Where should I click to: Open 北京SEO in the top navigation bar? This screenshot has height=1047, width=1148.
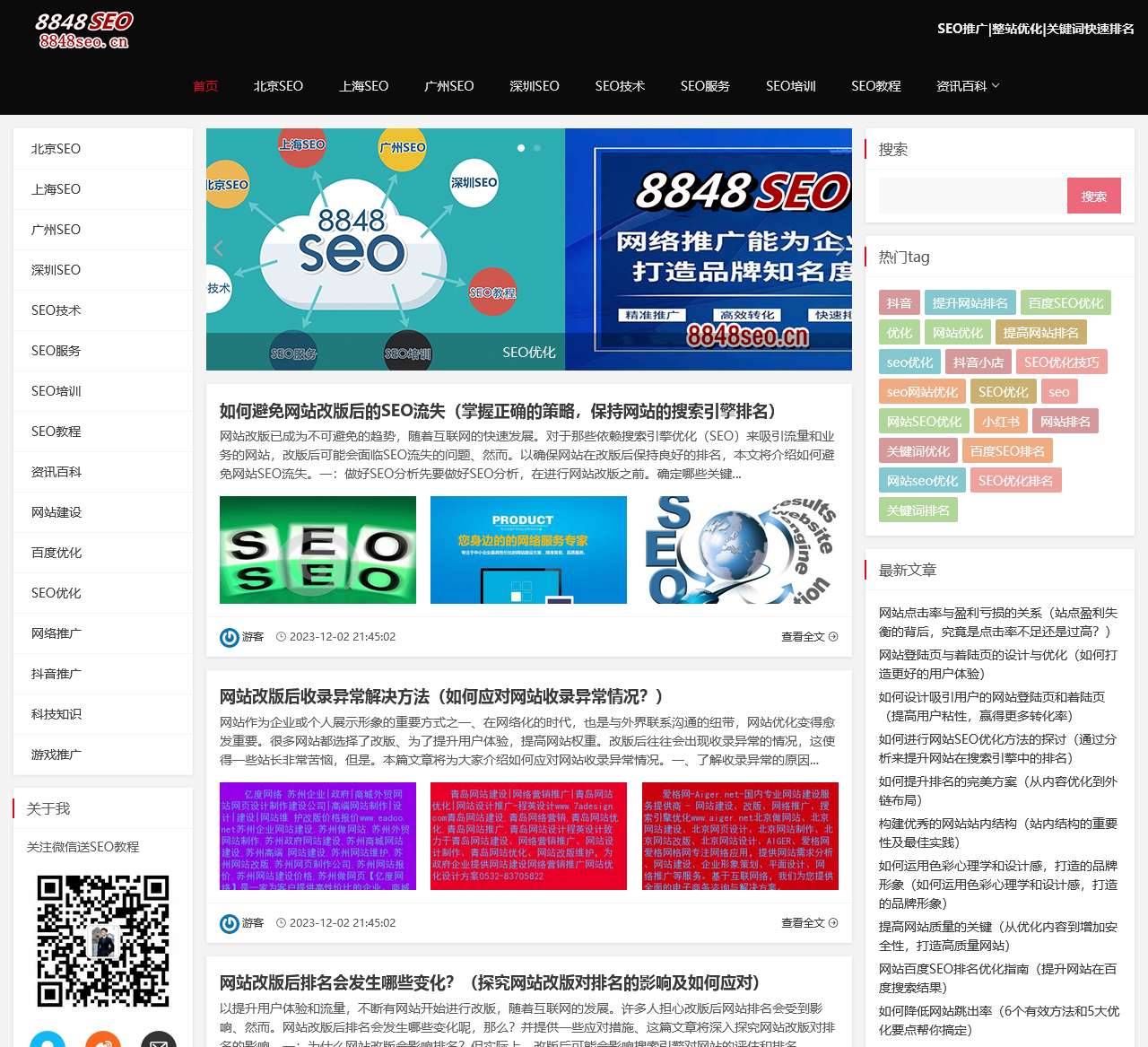pos(278,86)
